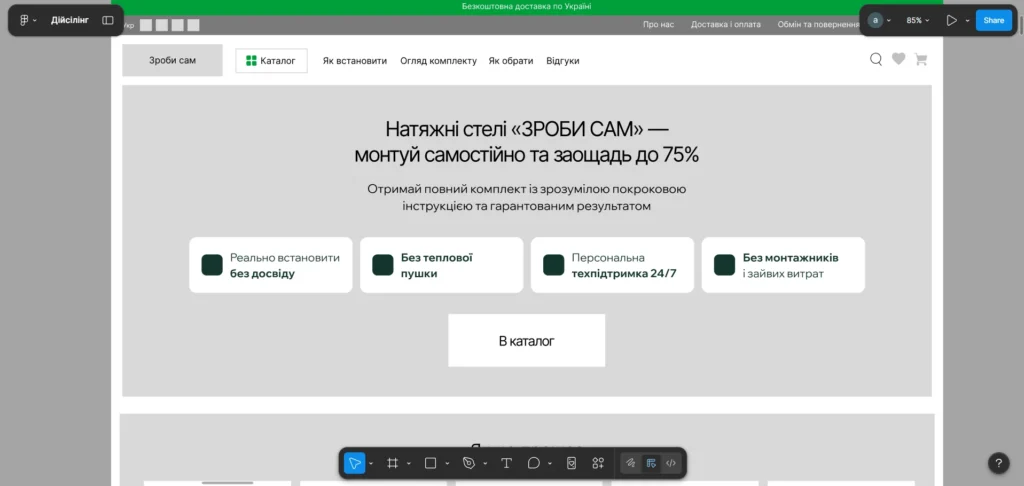
Task: Select the Comment tool
Action: pos(534,463)
